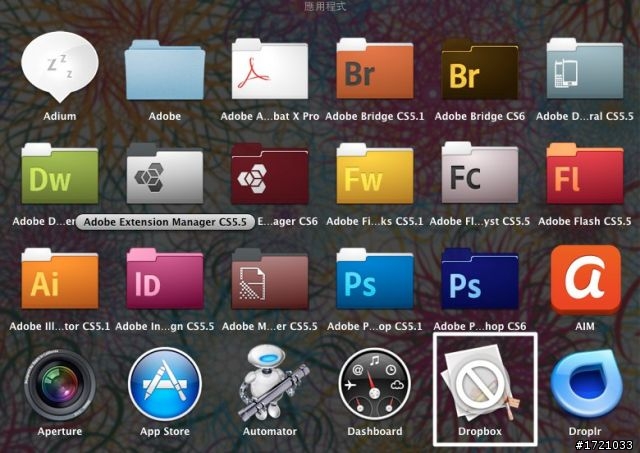
Task: Open the Flash Catalyst Fc folder
Action: (x=480, y=173)
